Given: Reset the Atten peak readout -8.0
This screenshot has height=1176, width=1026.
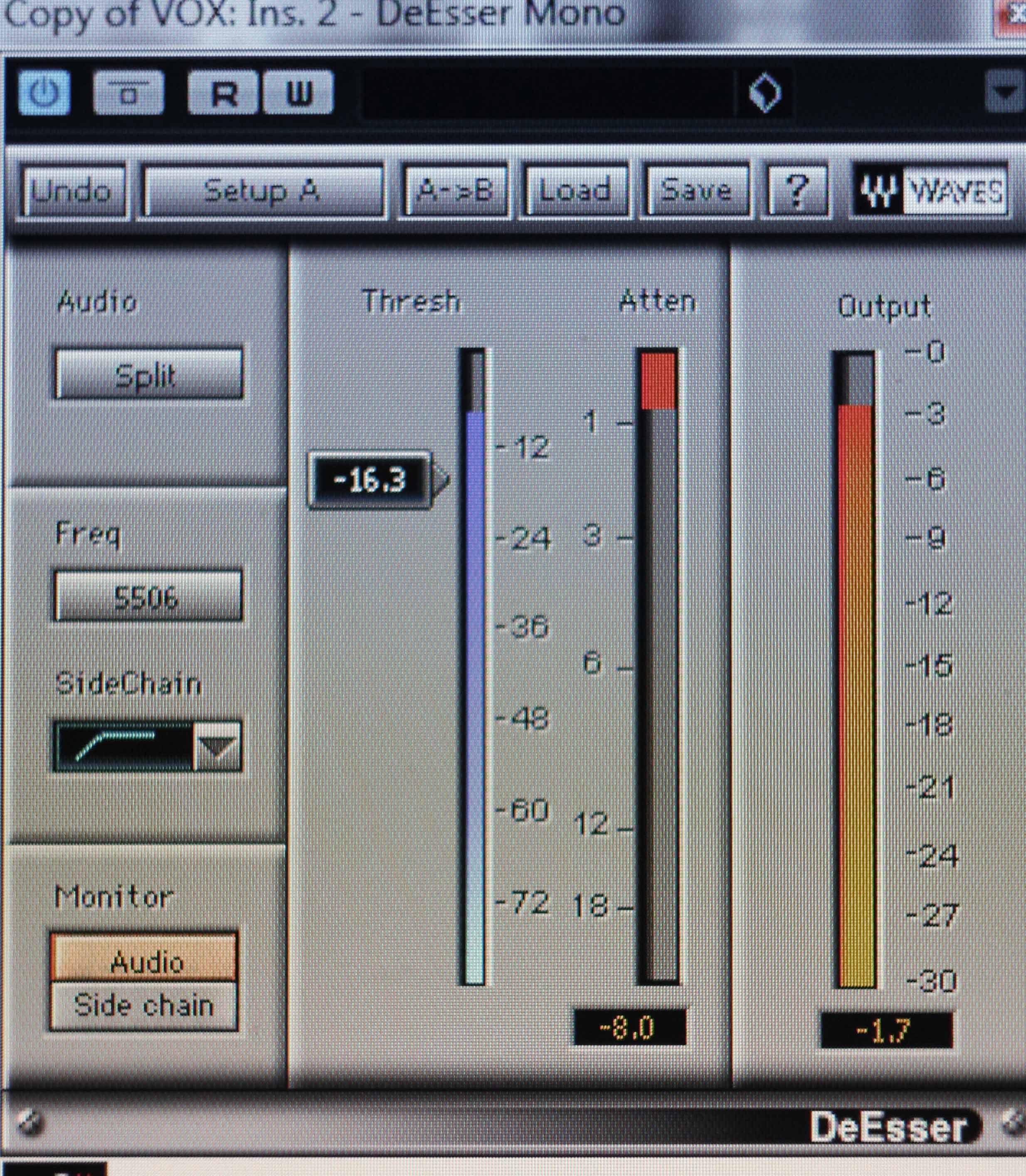Looking at the screenshot, I should (x=629, y=1028).
